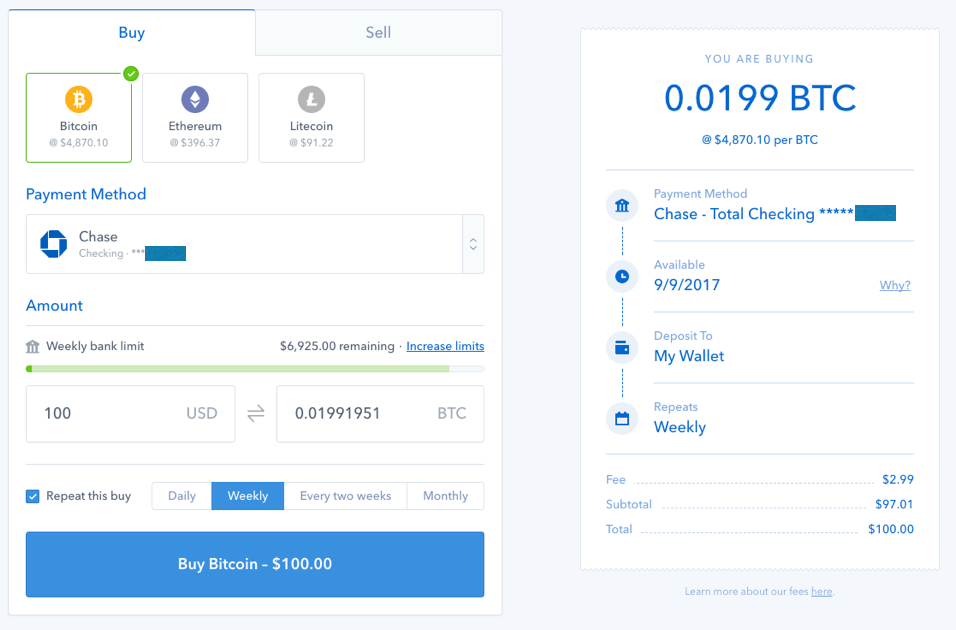The width and height of the screenshot is (956, 630).
Task: Open the fees 'here' link
Action: [821, 592]
